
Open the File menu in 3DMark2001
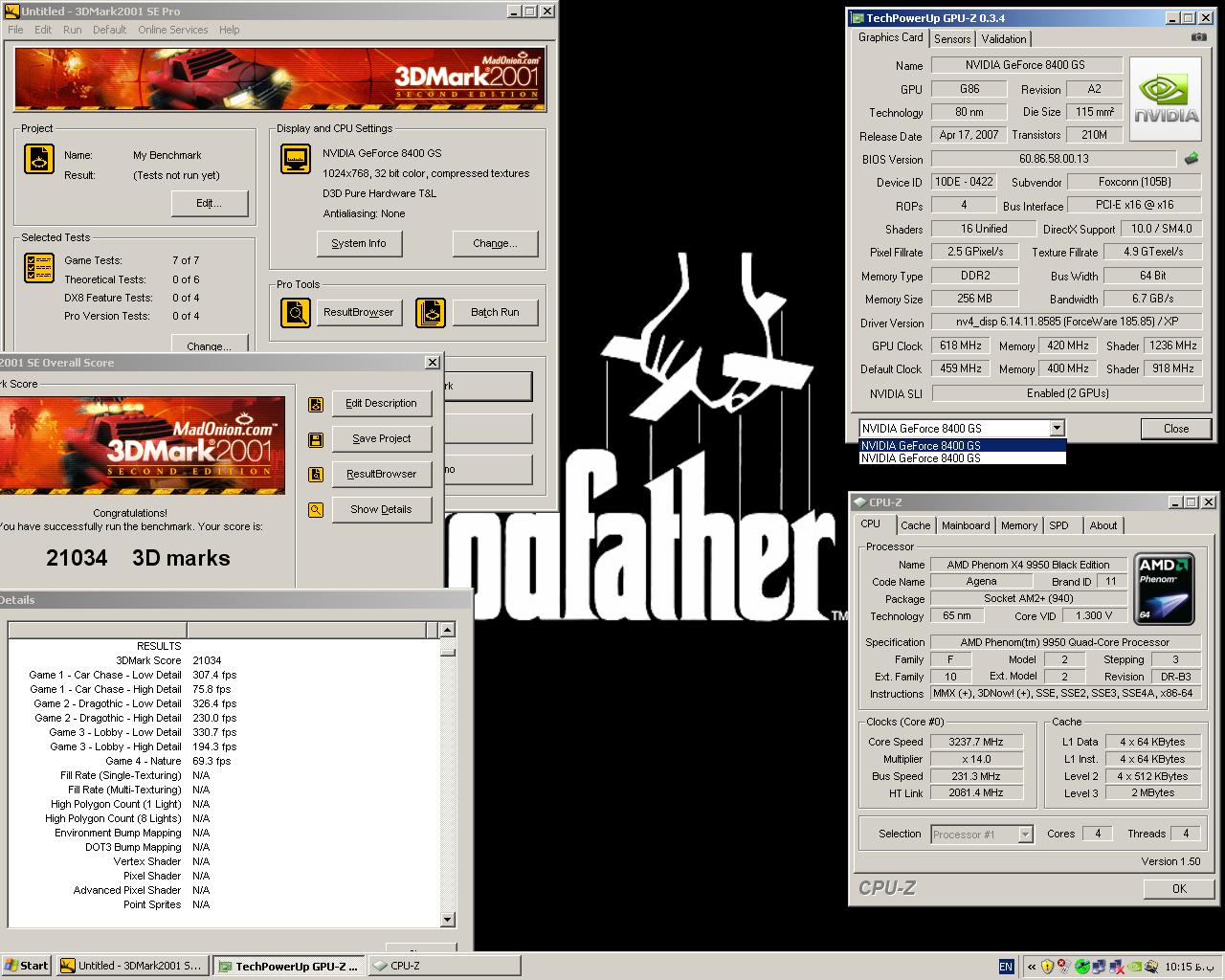pyautogui.click(x=15, y=30)
